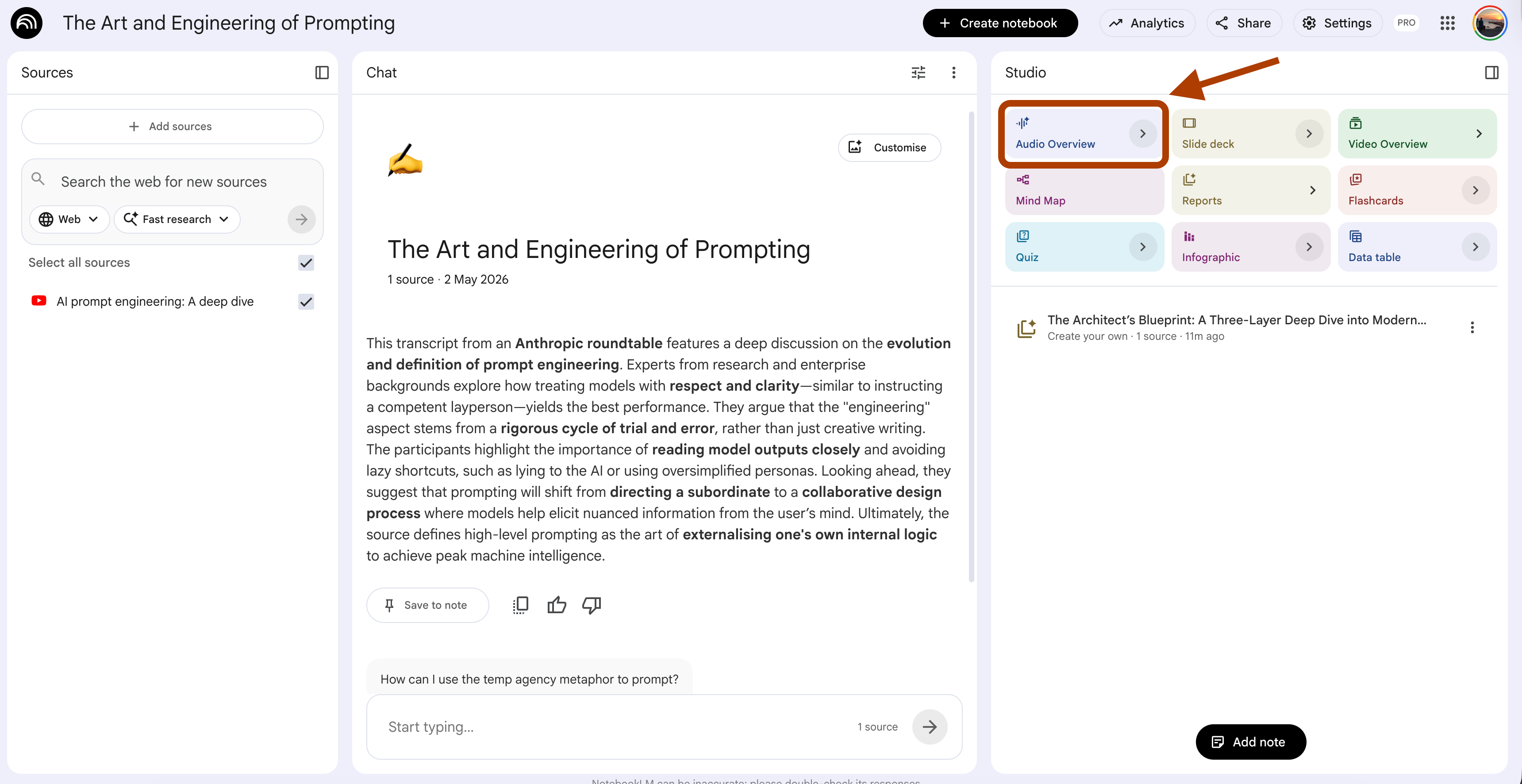The image size is (1522, 784).
Task: Expand Audio Overview options arrow
Action: tap(1143, 134)
